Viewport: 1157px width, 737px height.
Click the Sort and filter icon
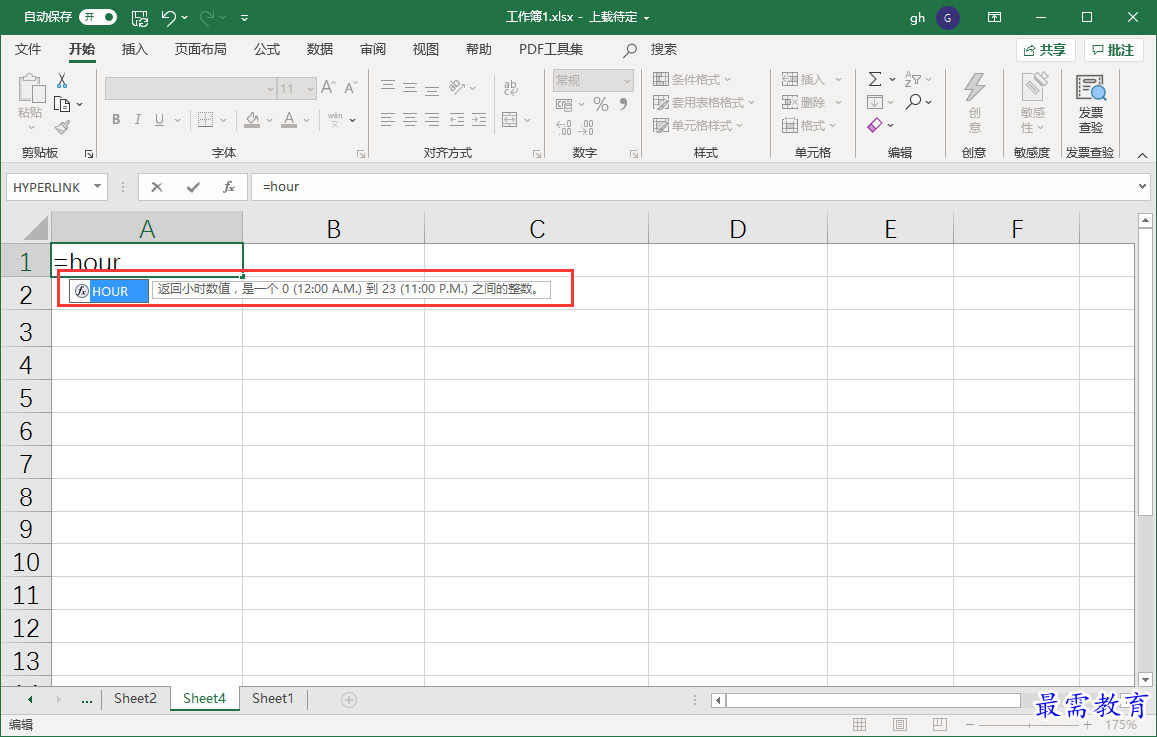tap(913, 79)
